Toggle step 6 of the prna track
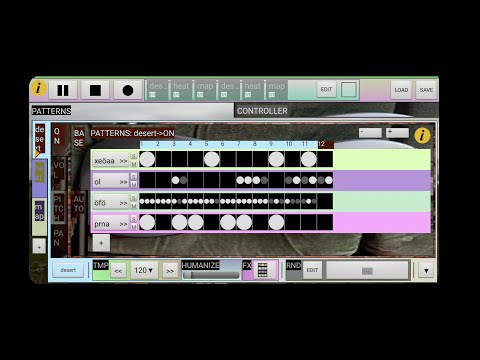Screen dimensions: 480x360 228,222
